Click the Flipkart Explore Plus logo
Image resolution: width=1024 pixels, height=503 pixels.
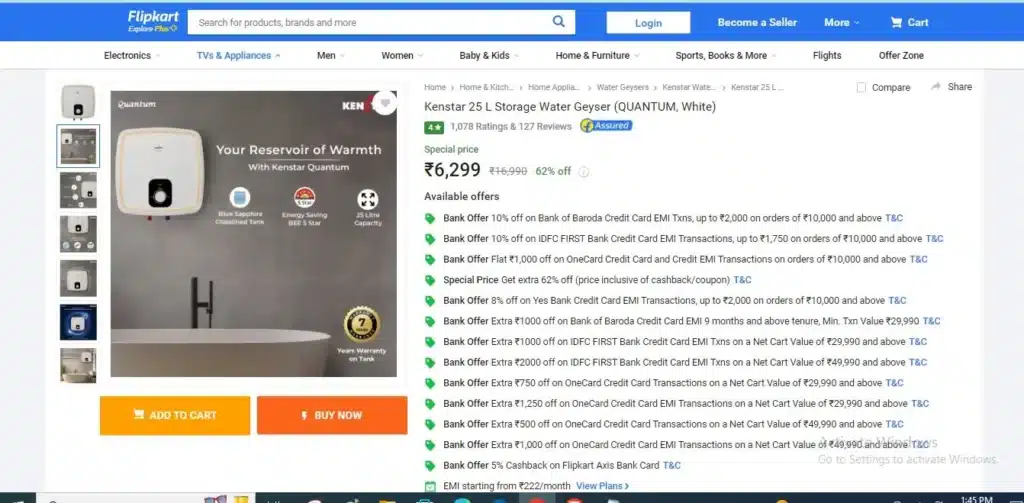tap(153, 22)
